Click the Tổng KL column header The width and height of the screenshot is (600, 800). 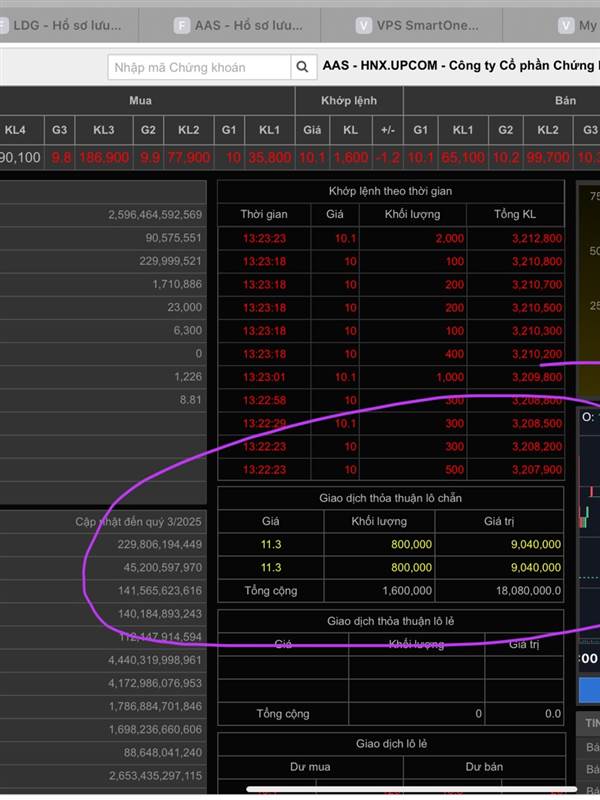coord(515,214)
